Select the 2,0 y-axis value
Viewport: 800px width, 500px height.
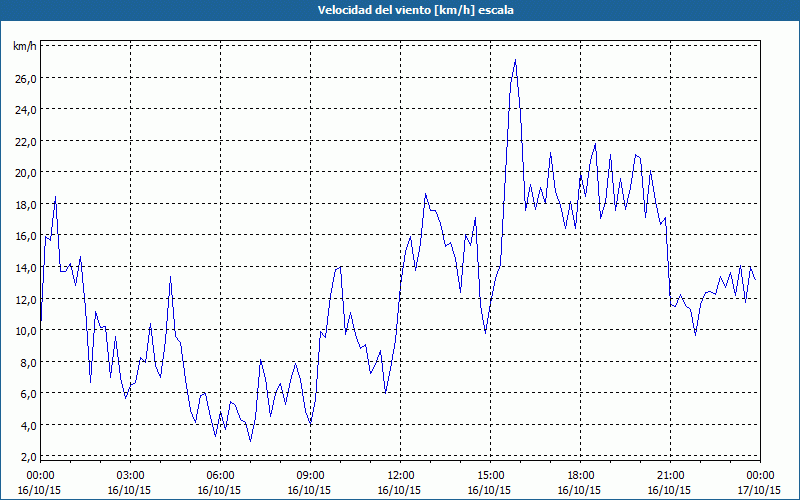pyautogui.click(x=29, y=457)
